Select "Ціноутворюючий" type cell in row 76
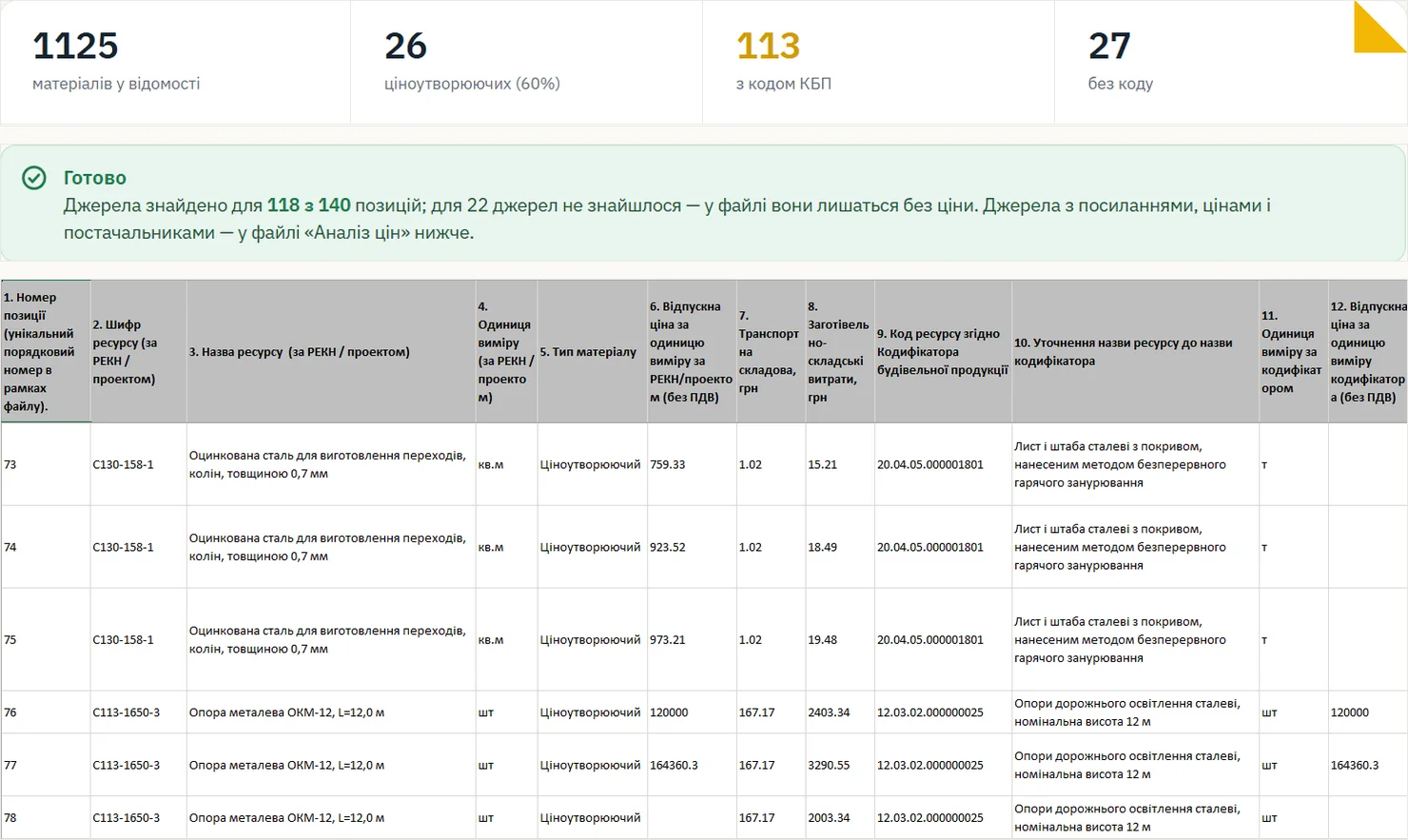Screen dimensions: 1408x840 (x=593, y=712)
